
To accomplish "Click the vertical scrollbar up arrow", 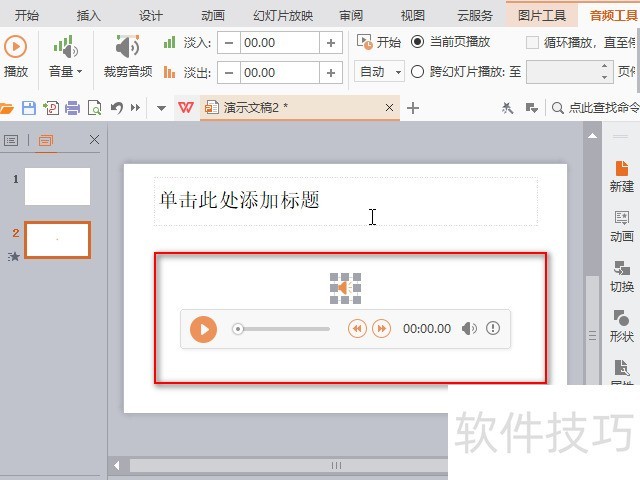I will point(592,136).
